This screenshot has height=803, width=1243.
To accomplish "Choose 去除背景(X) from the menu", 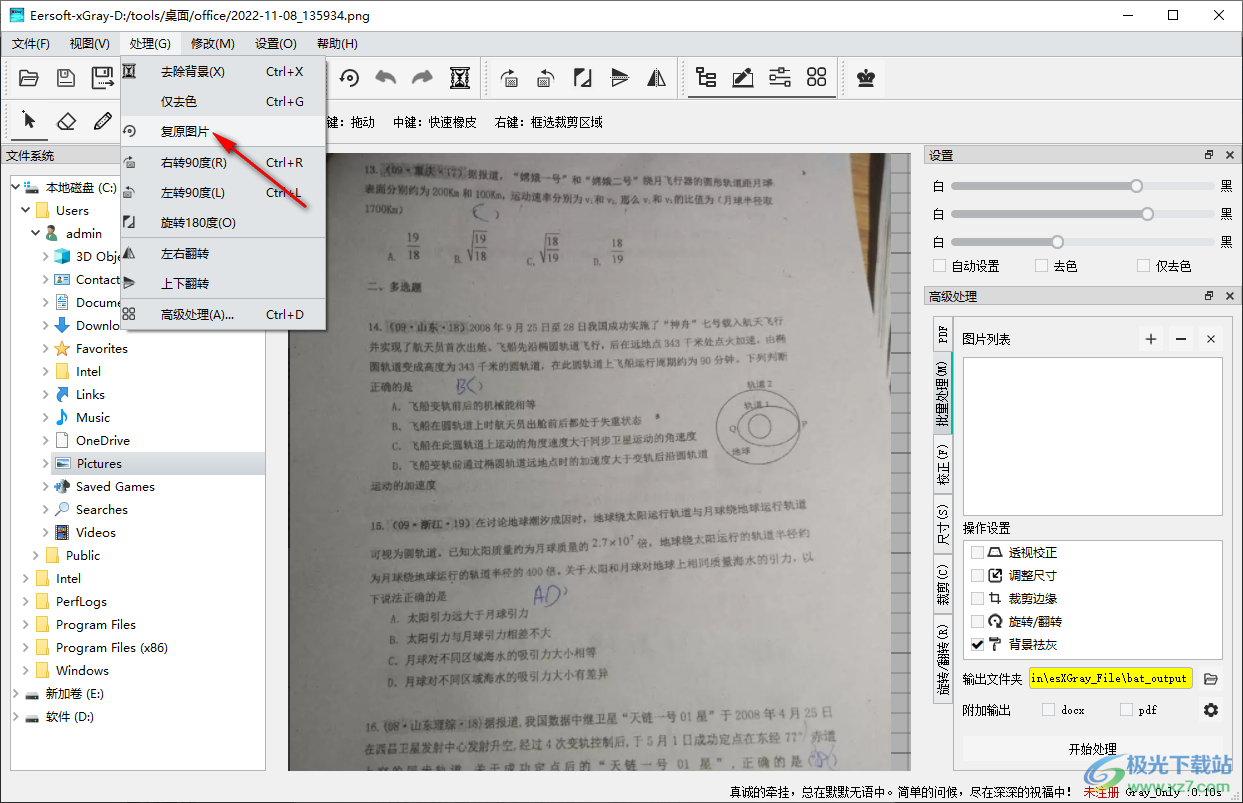I will [223, 71].
